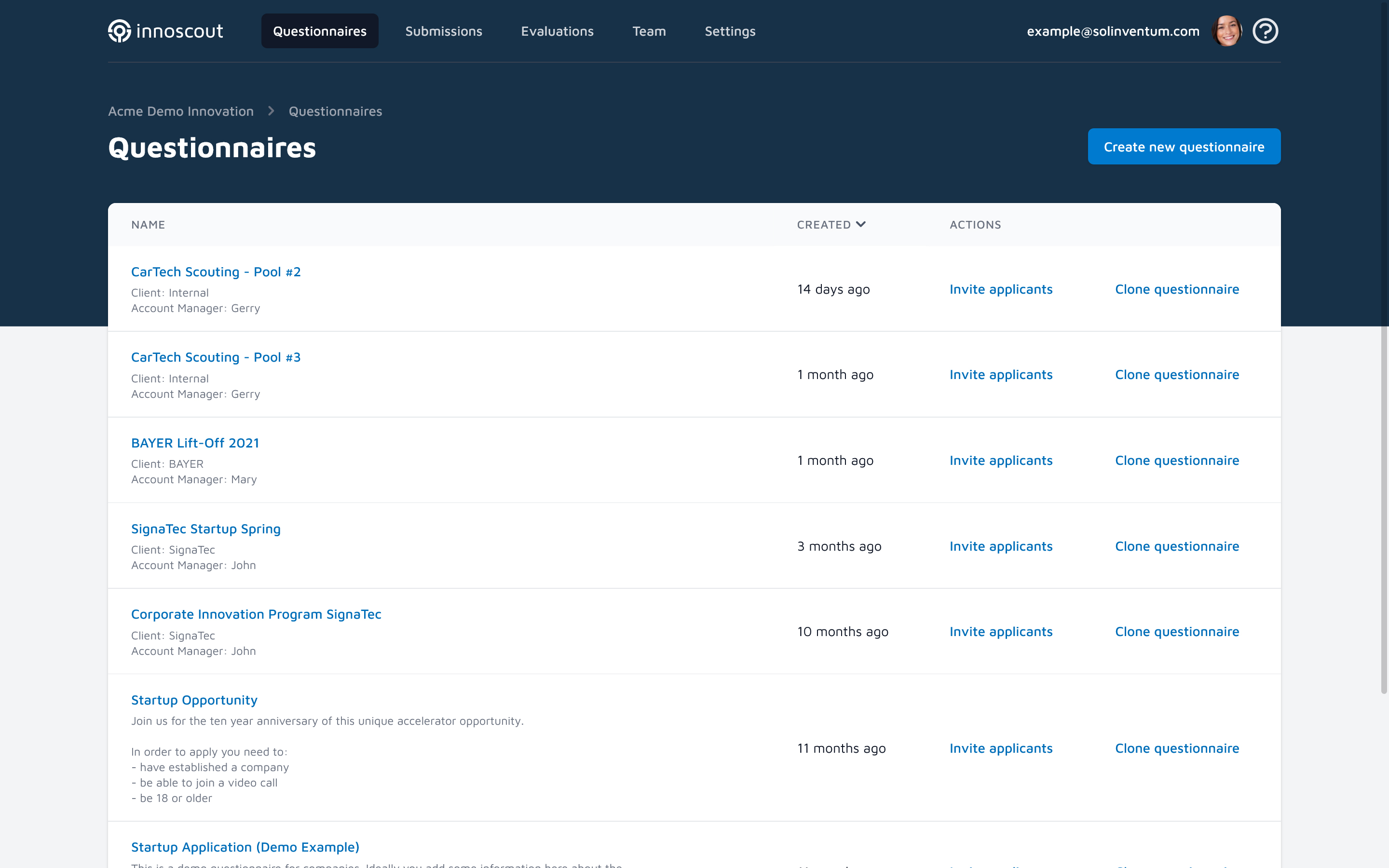Navigate to the Team page
The image size is (1389, 868).
point(649,31)
